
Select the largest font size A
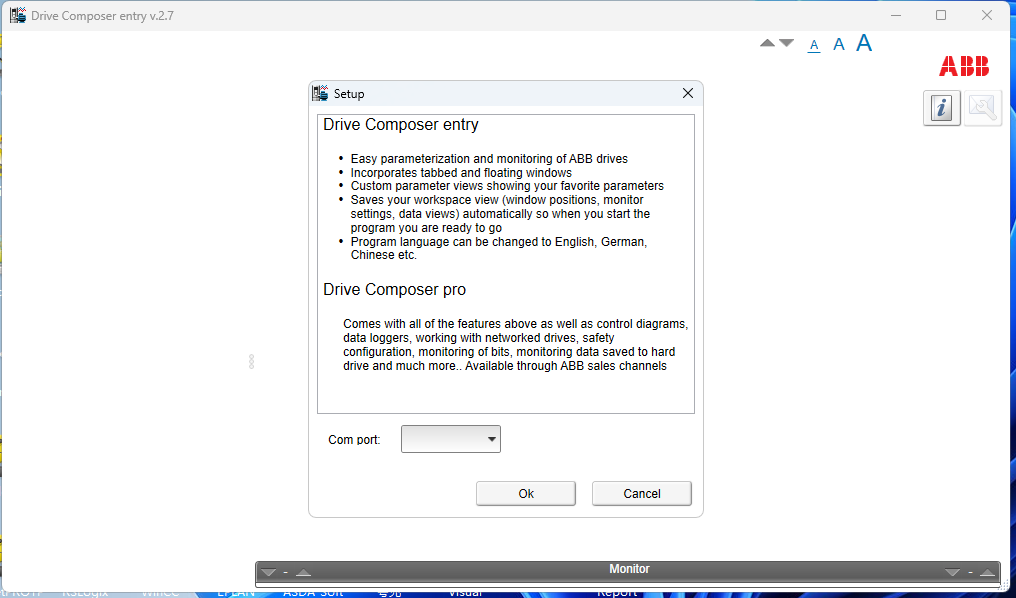(864, 43)
